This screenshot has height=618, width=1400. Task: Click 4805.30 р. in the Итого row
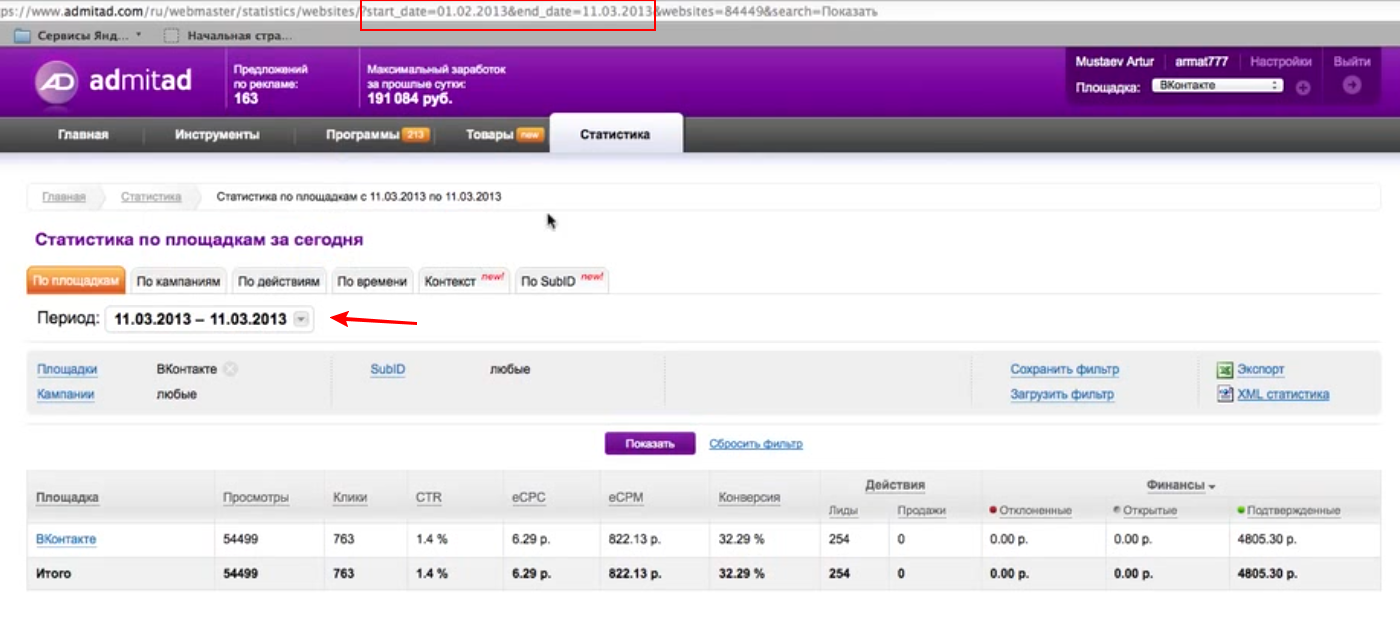click(1267, 574)
